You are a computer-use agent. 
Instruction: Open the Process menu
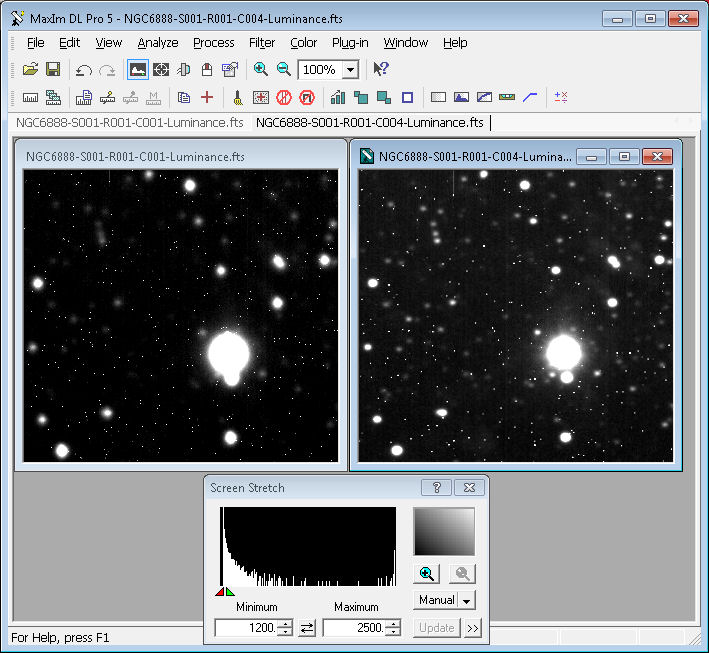[x=213, y=43]
